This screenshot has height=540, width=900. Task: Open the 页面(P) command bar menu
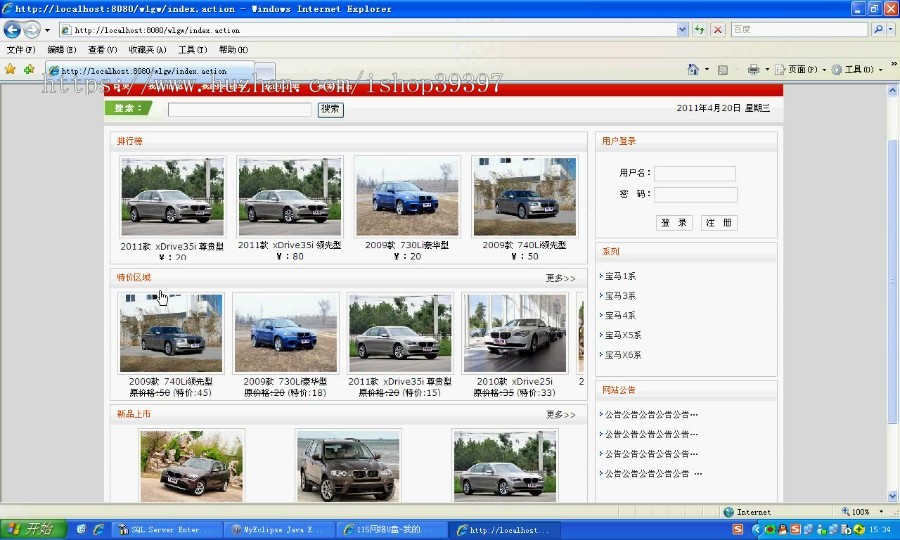(x=800, y=69)
